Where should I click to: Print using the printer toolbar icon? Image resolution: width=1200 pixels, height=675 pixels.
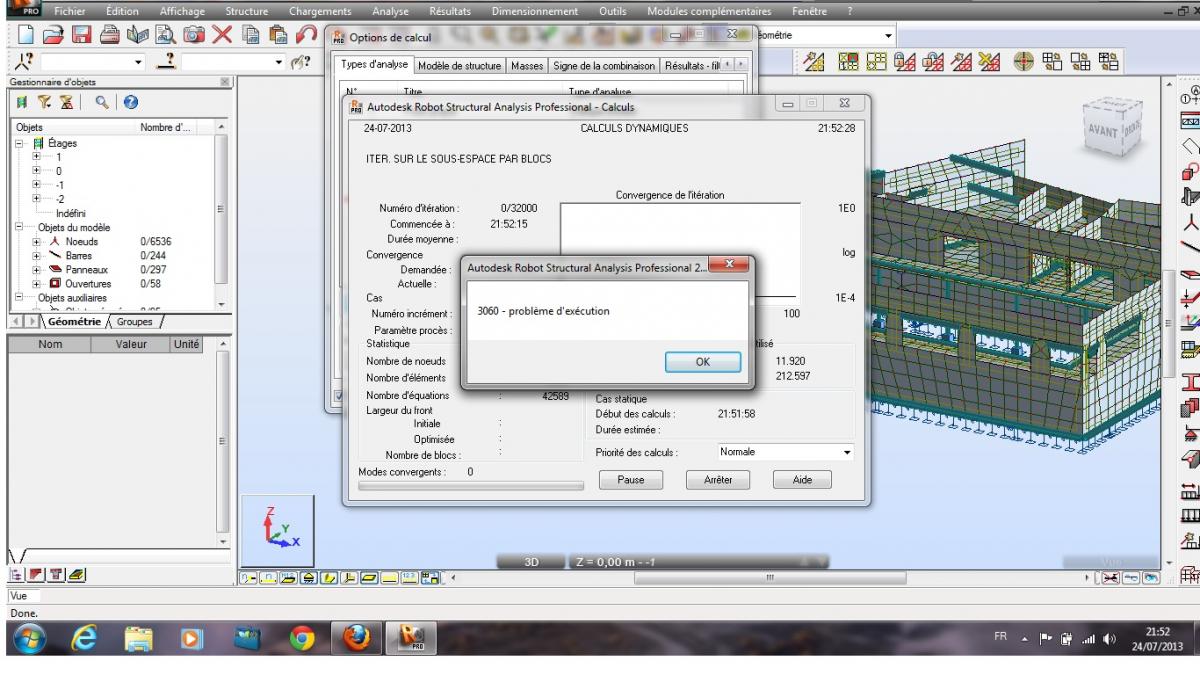[x=110, y=35]
